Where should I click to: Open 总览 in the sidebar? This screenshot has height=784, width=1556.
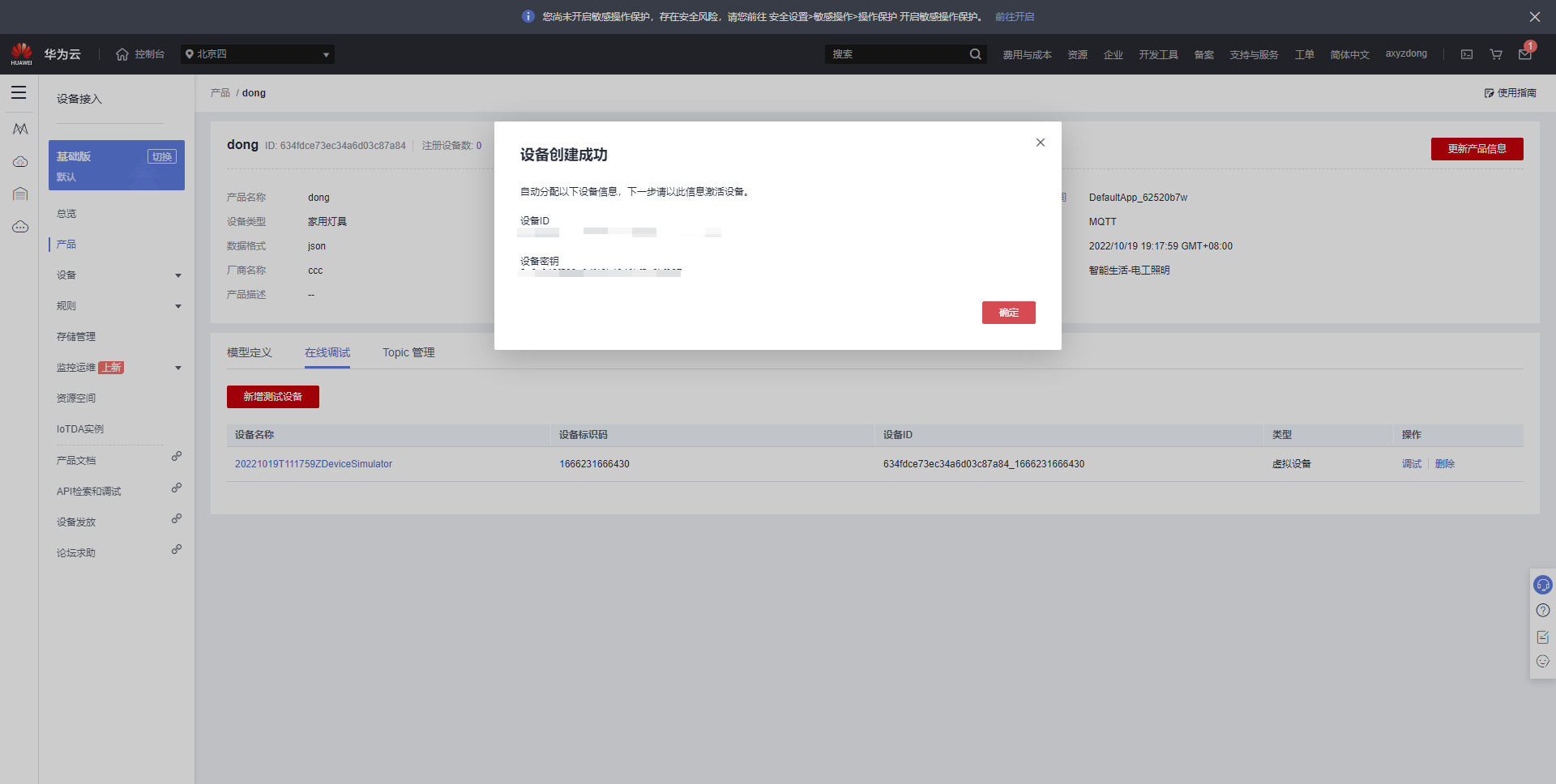[x=66, y=215]
